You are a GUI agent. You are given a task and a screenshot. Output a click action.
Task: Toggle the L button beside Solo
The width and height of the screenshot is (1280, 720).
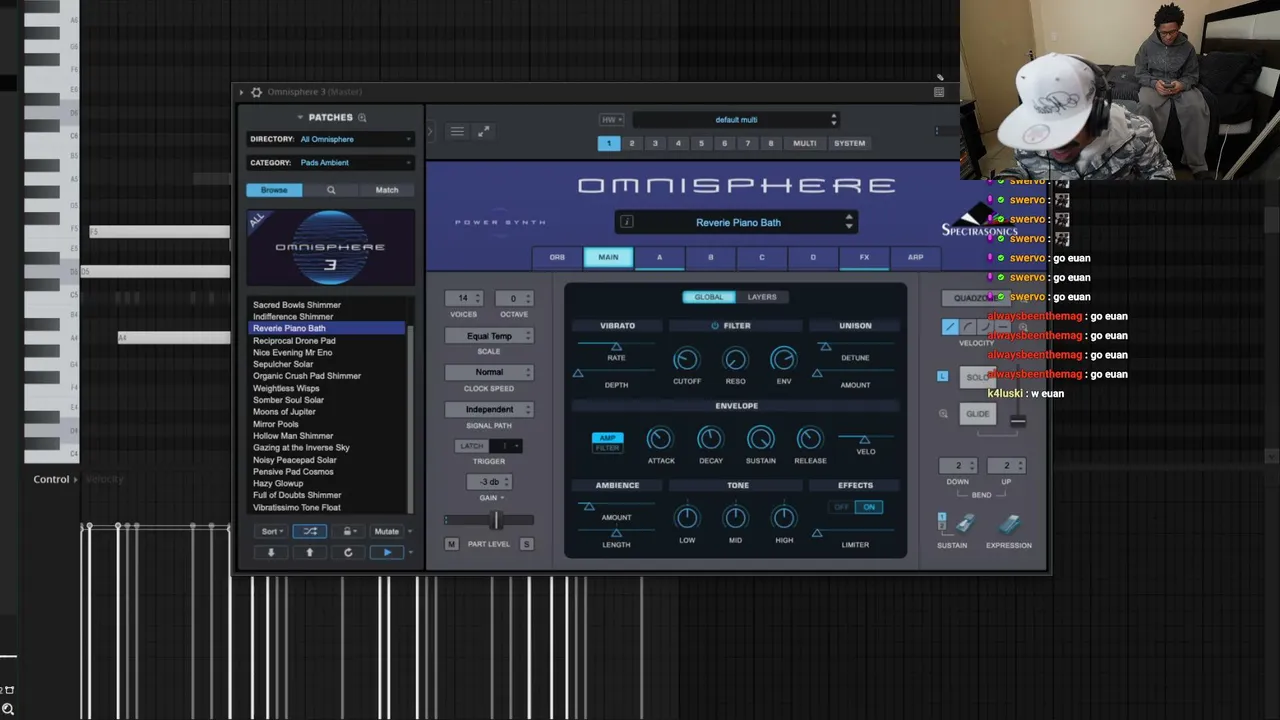[943, 376]
